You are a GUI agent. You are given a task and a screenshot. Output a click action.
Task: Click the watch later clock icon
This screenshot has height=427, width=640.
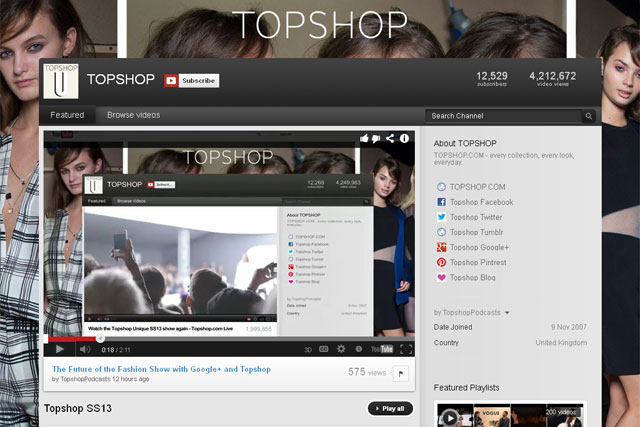[x=359, y=349]
